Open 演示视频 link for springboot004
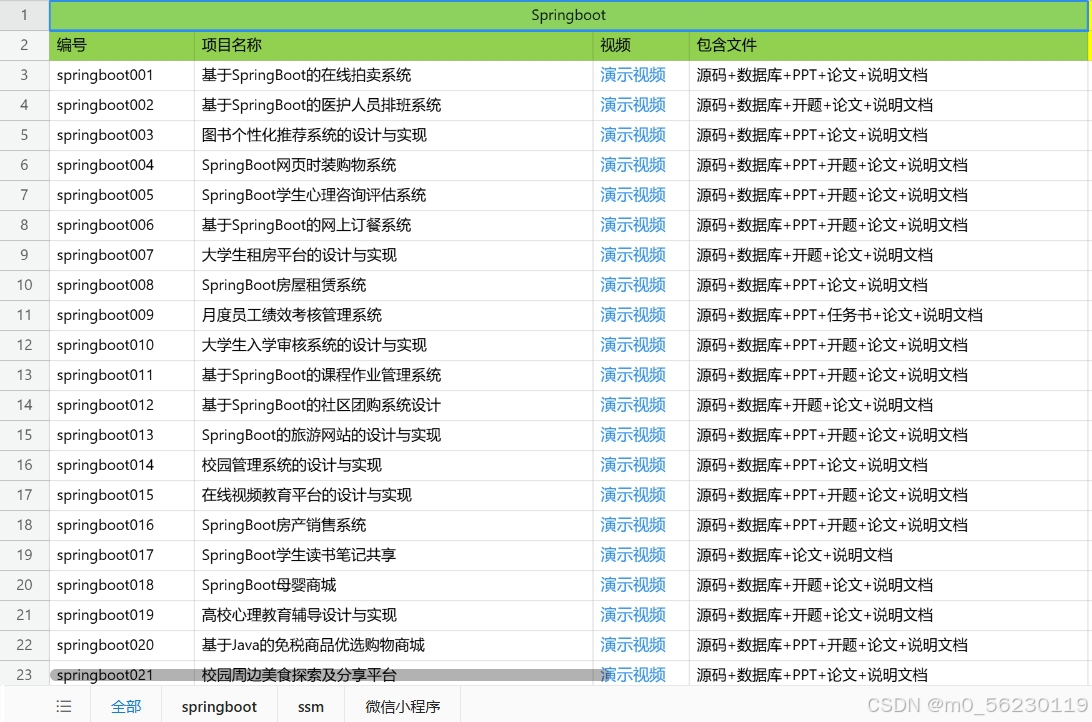 tap(633, 165)
